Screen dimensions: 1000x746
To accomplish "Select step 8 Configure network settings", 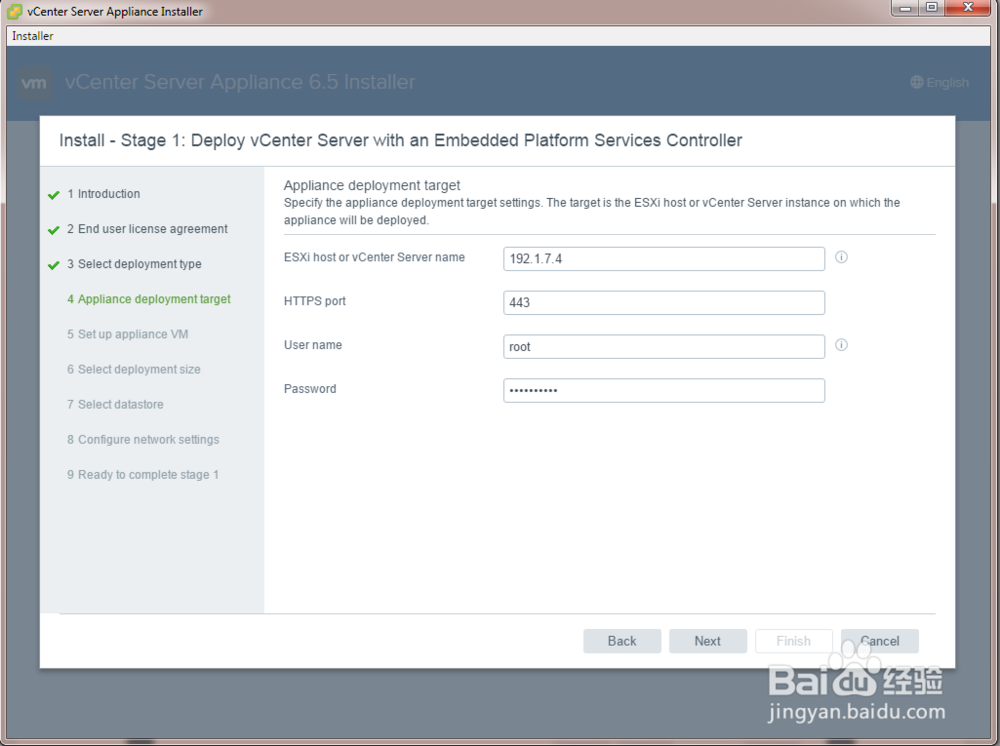I will (x=143, y=439).
